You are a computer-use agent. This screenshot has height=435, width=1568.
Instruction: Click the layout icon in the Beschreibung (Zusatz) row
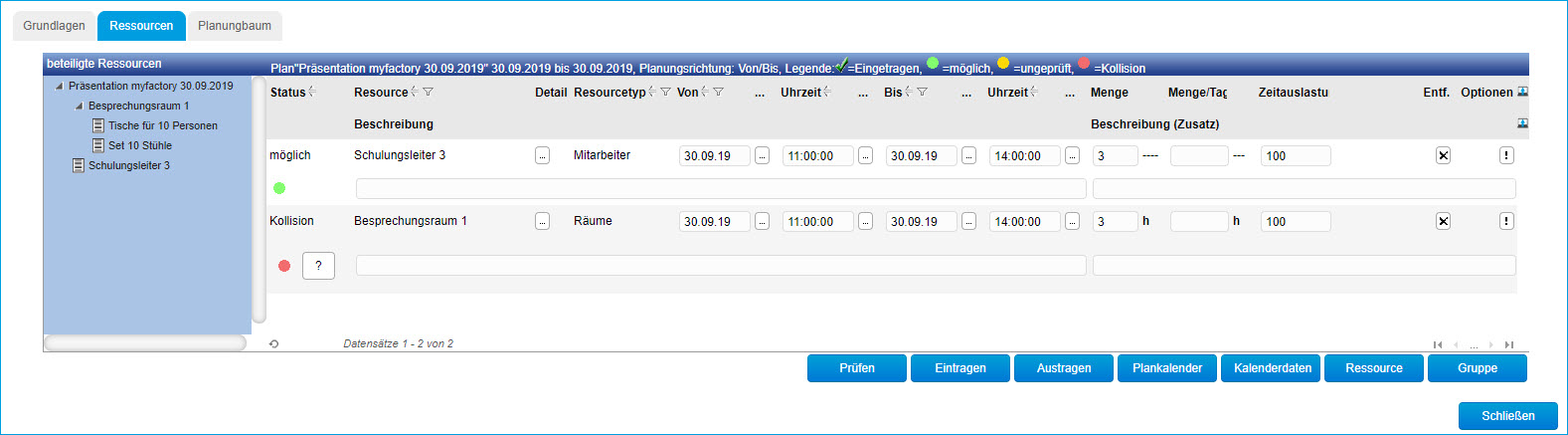pyautogui.click(x=1522, y=123)
